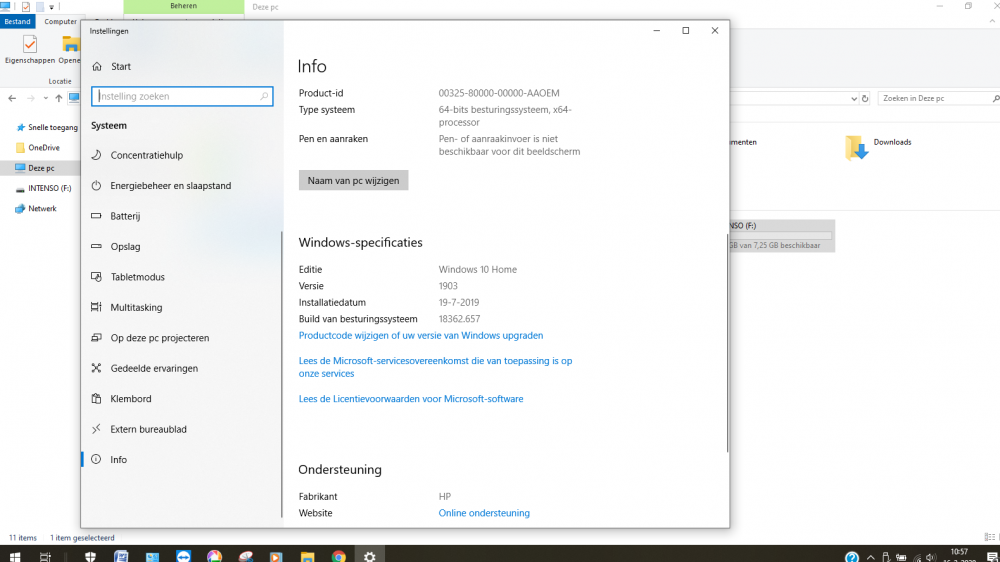This screenshot has height=562, width=1000.
Task: Select Snelle toegang in Explorer navigation
Action: pyautogui.click(x=46, y=128)
